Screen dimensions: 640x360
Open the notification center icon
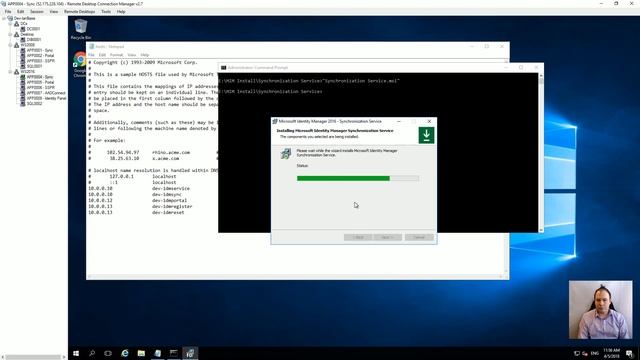click(x=629, y=353)
